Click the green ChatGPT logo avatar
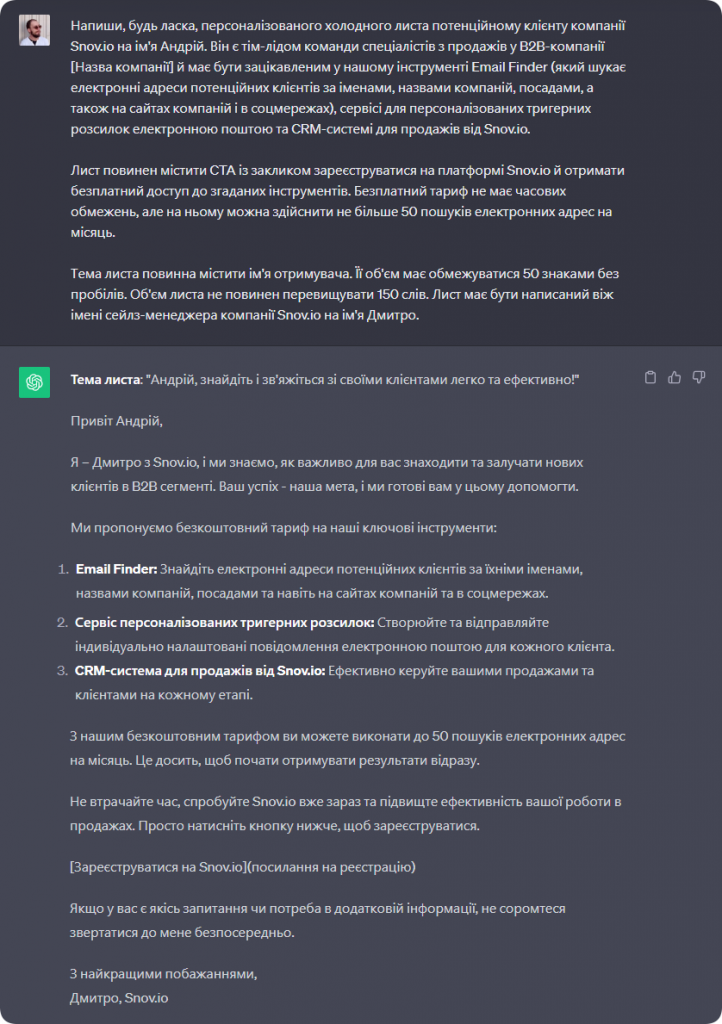The height and width of the screenshot is (1024, 722). coord(34,382)
